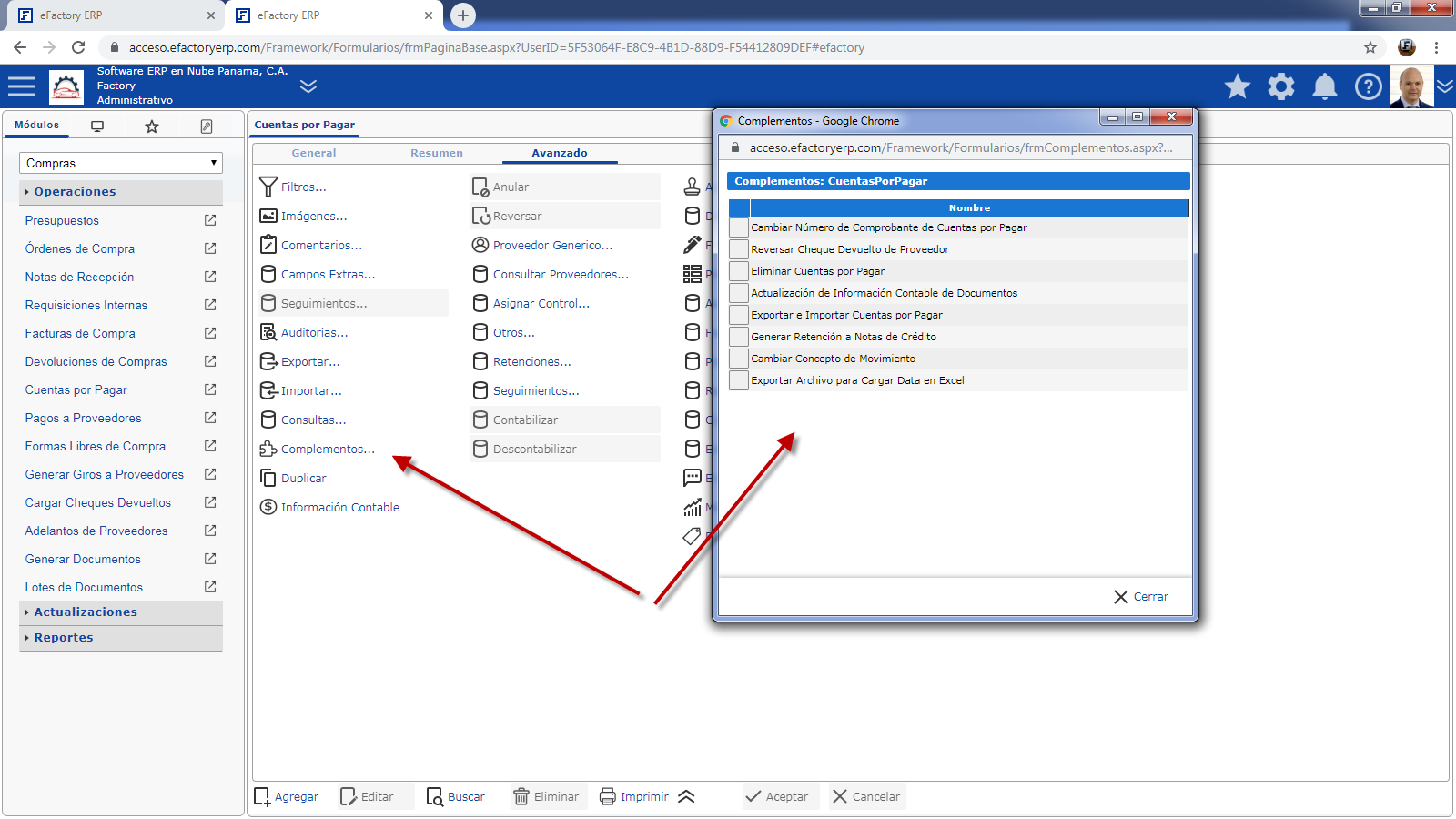Screen dimensions: 1456x819
Task: Check Actualización de Información Contable row
Action: tap(739, 293)
